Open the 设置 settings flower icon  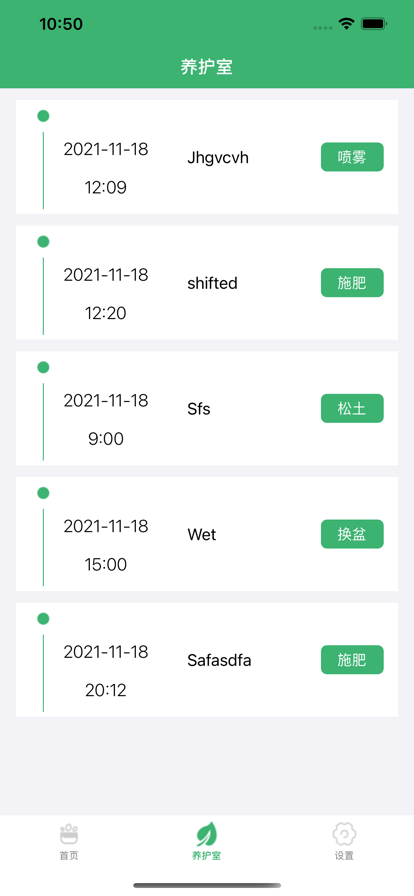tap(344, 834)
